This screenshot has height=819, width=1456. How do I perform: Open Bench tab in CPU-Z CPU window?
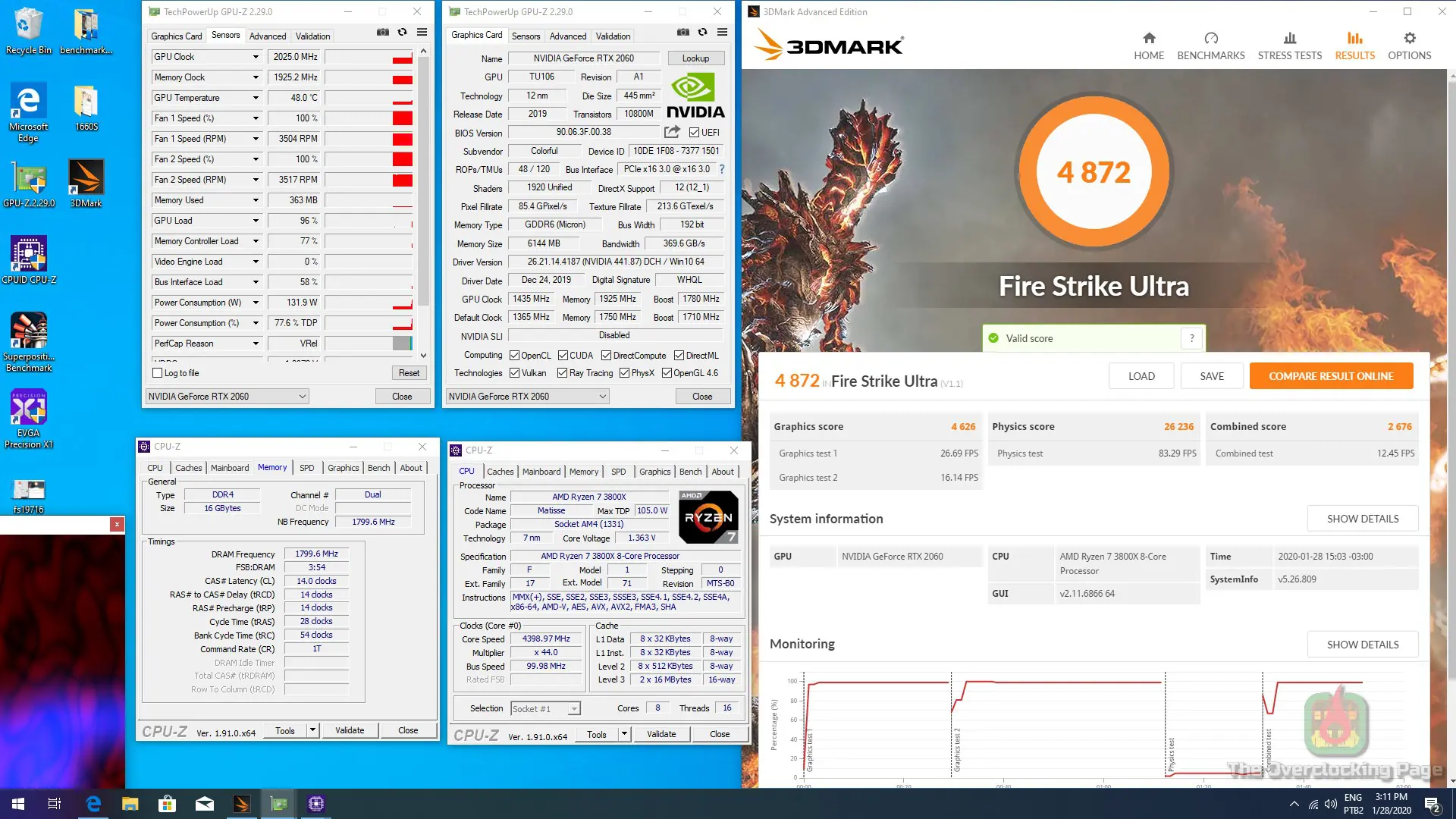[690, 472]
